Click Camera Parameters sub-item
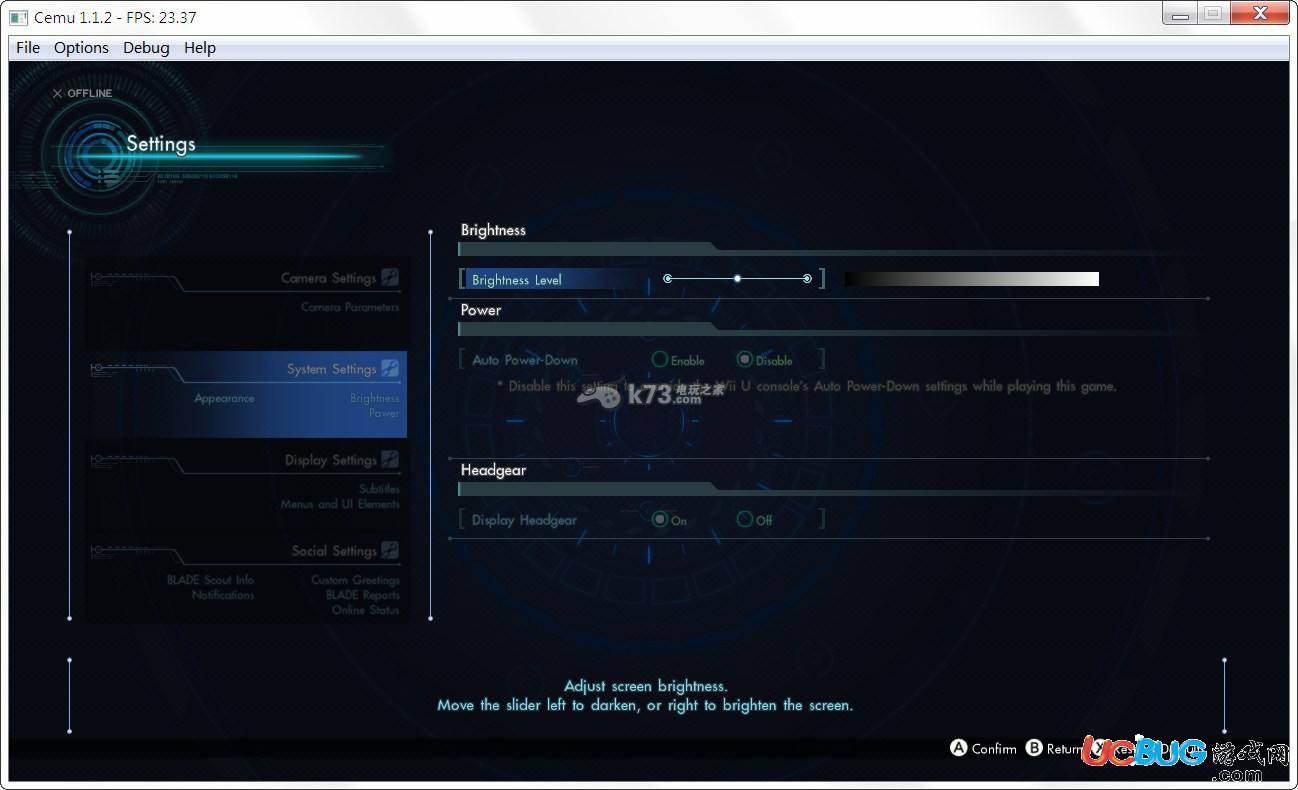 tap(350, 307)
